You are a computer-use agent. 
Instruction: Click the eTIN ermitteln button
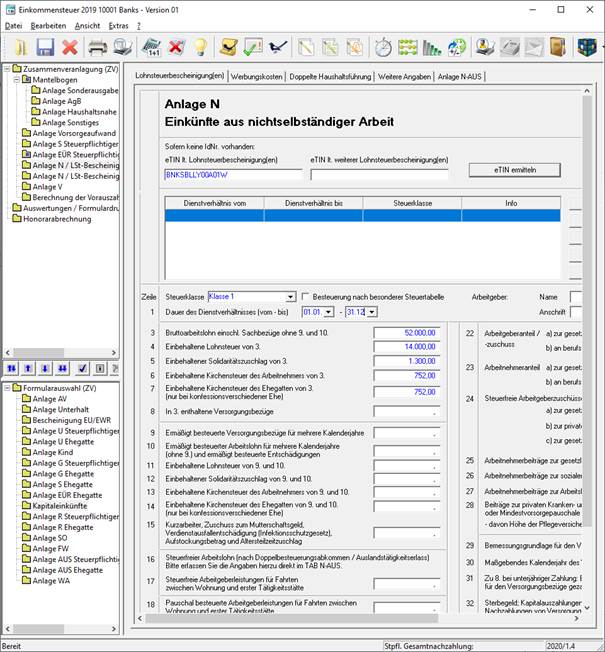[515, 170]
